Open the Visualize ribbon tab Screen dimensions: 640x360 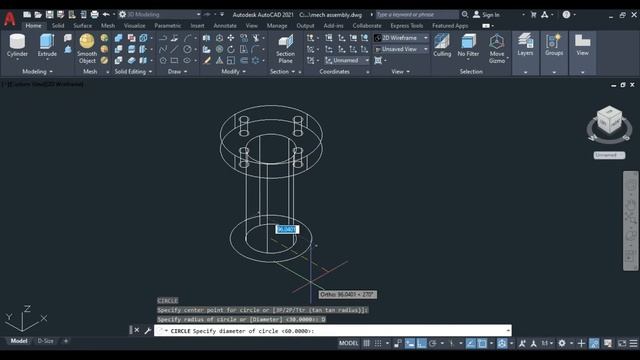point(134,26)
